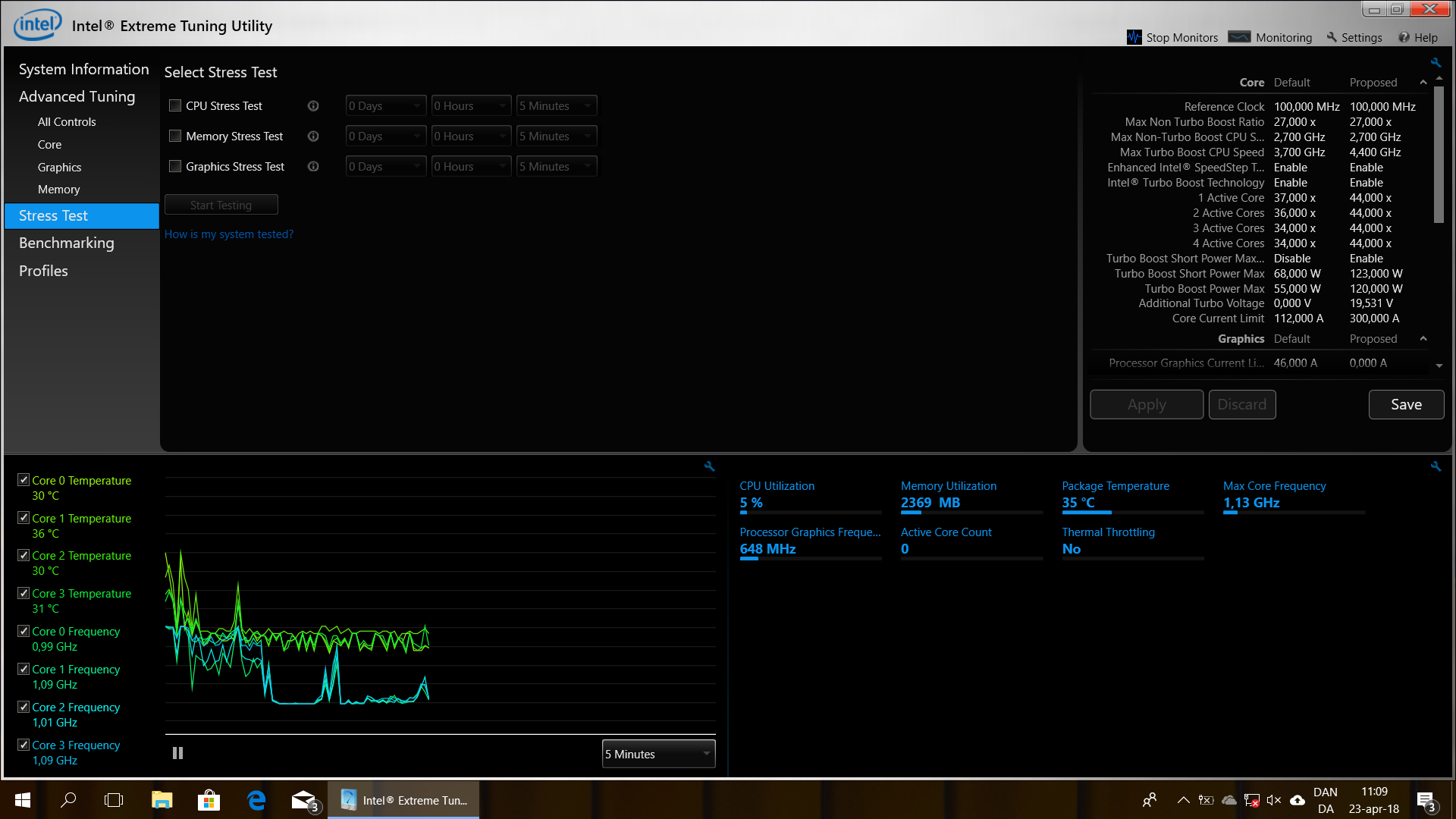This screenshot has width=1456, height=819.
Task: Open File Explorer from taskbar
Action: (162, 800)
